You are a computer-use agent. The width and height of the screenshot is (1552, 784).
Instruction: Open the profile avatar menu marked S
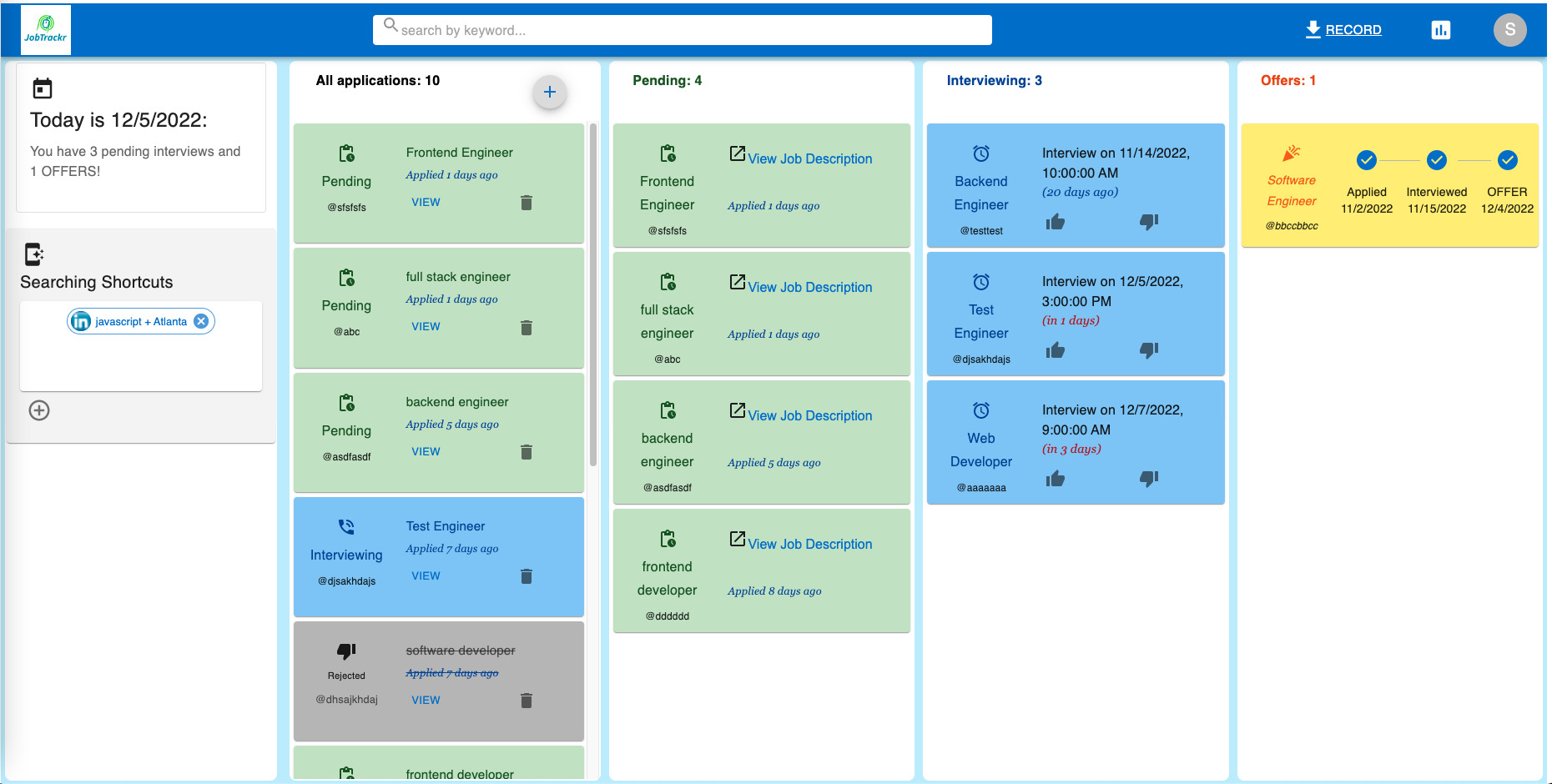tap(1510, 29)
